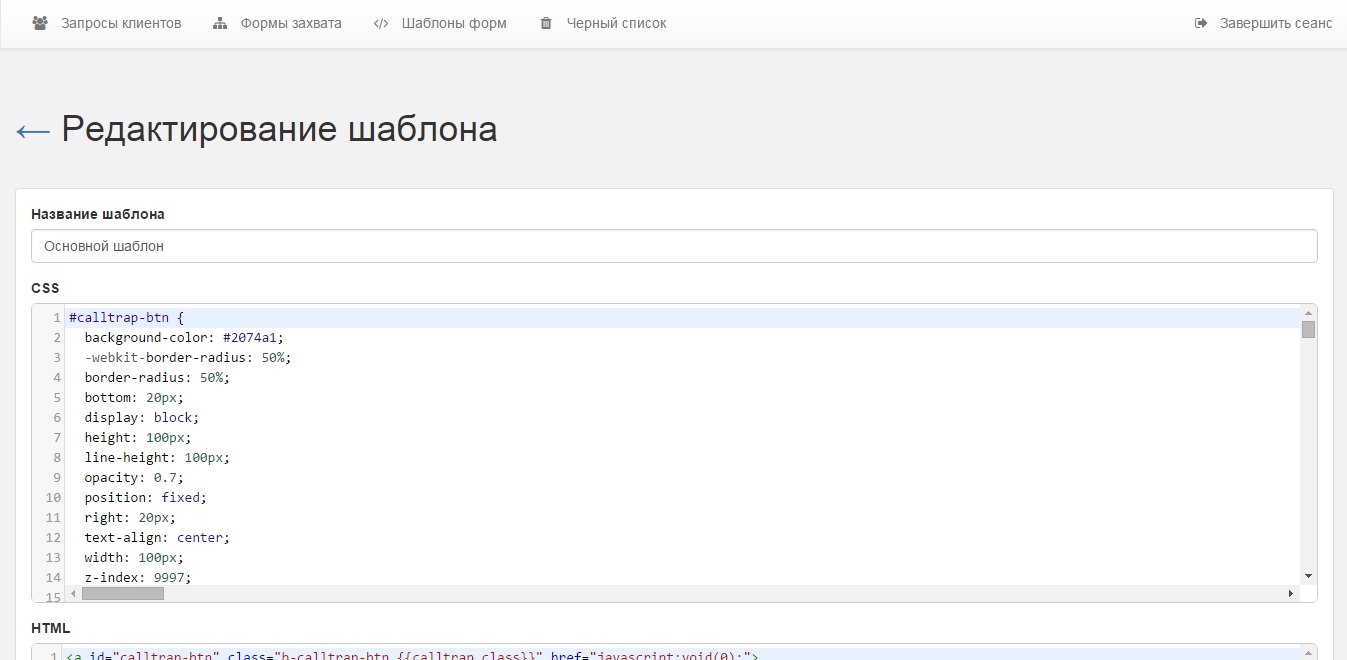Click the Завершить сеанс logout link
The image size is (1347, 660).
tap(1275, 23)
